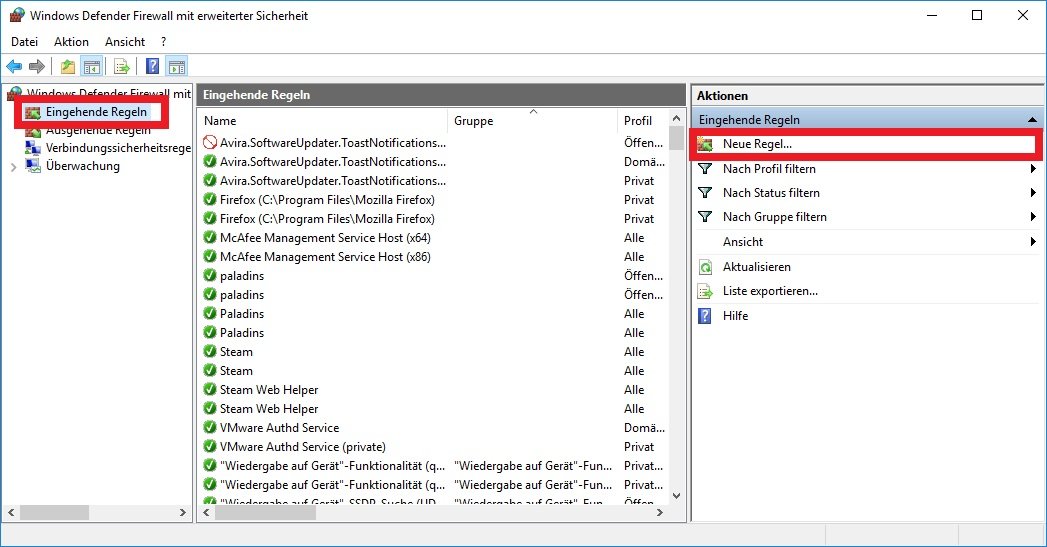Open Nach Profil filtern submenu arrow
The image size is (1047, 547).
[1033, 169]
